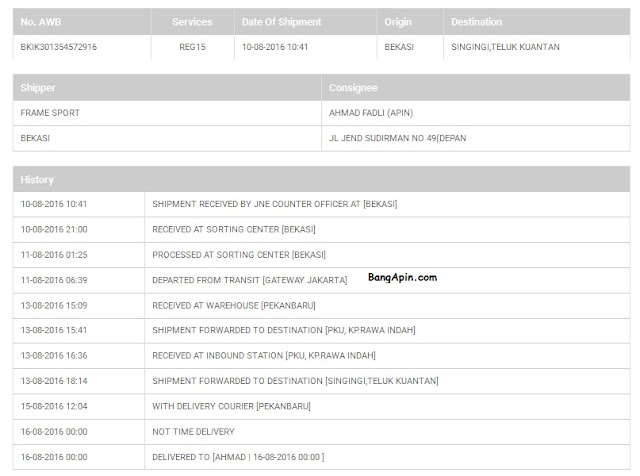This screenshot has width=640, height=476.
Task: Click DEPARTED FROM TRANSIT [GATEWAY JAKARTA] entry
Action: pos(250,280)
